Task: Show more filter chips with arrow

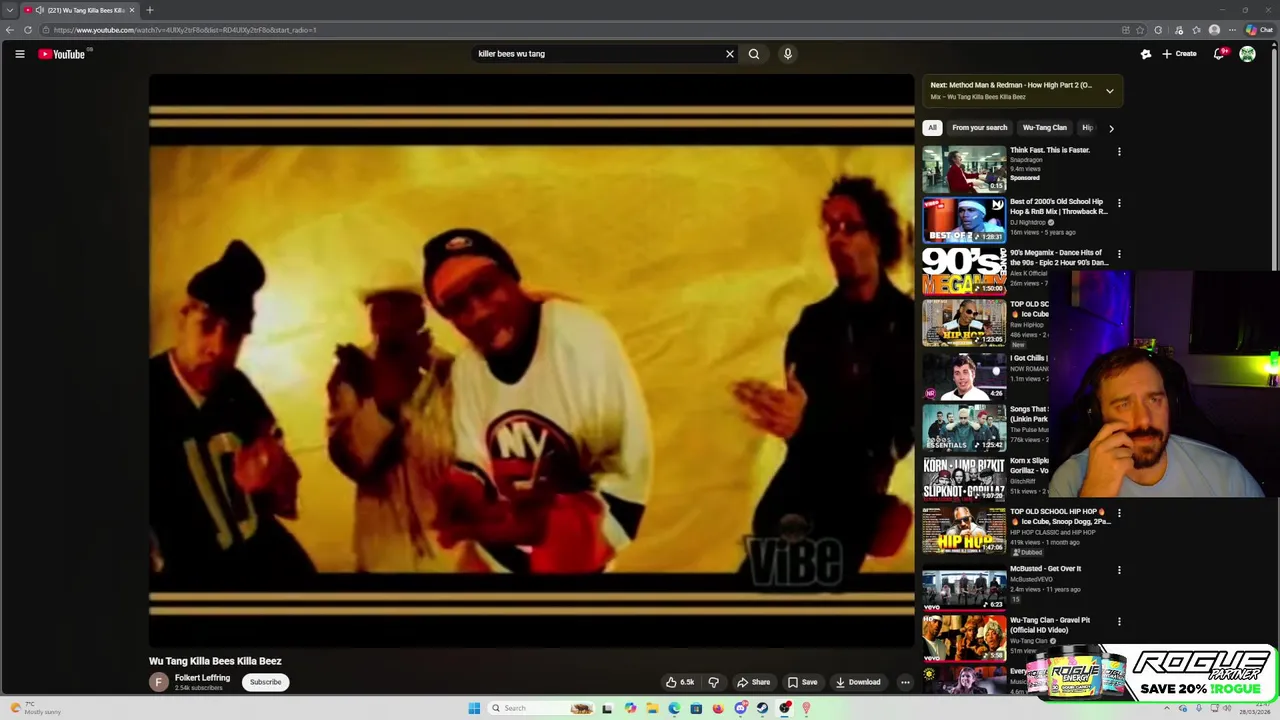Action: coord(1111,128)
